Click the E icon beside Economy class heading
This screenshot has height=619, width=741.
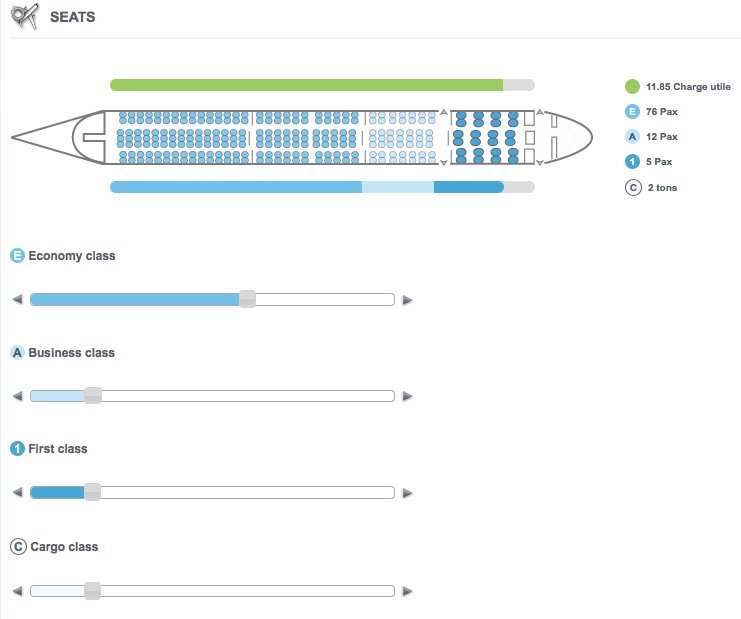point(17,256)
